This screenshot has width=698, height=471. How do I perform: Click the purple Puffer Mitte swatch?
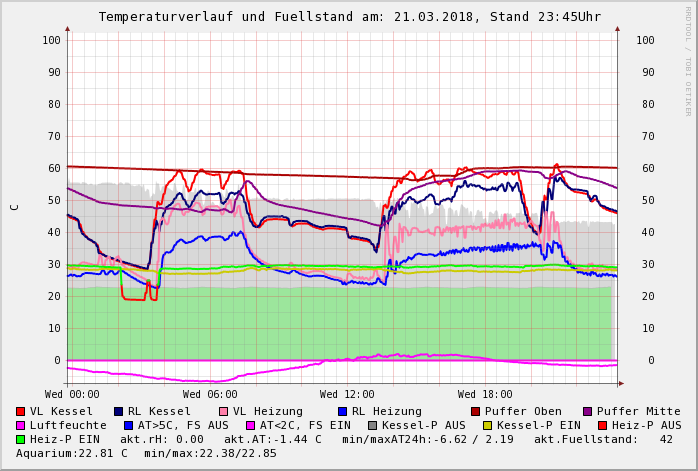click(587, 411)
